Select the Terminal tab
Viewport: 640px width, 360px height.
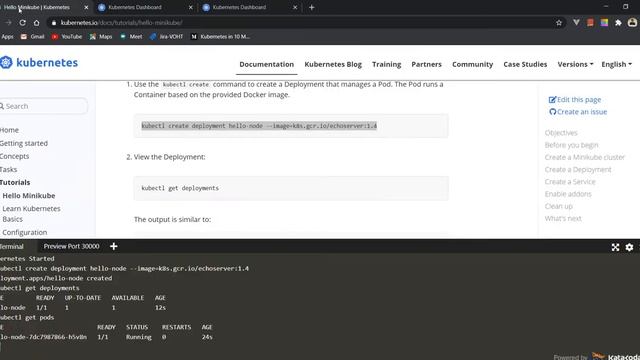(x=12, y=247)
